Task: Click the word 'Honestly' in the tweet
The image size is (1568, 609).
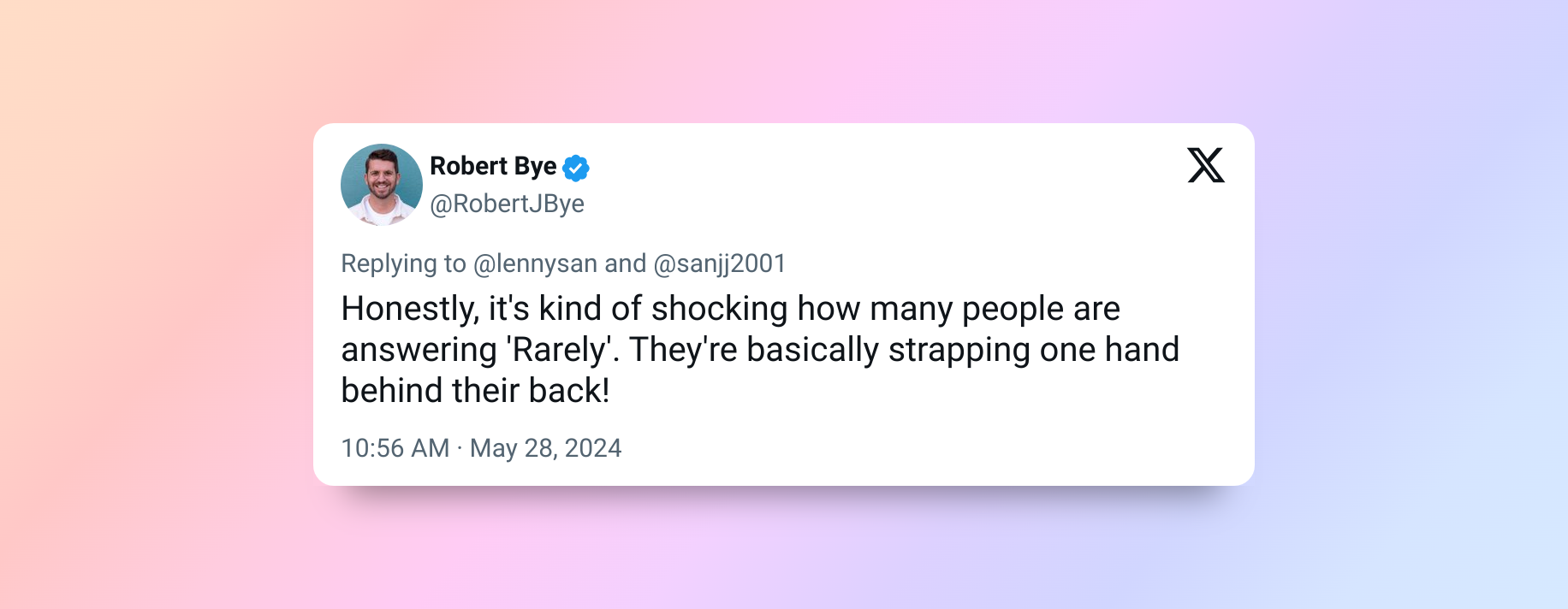Action: pyautogui.click(x=409, y=309)
